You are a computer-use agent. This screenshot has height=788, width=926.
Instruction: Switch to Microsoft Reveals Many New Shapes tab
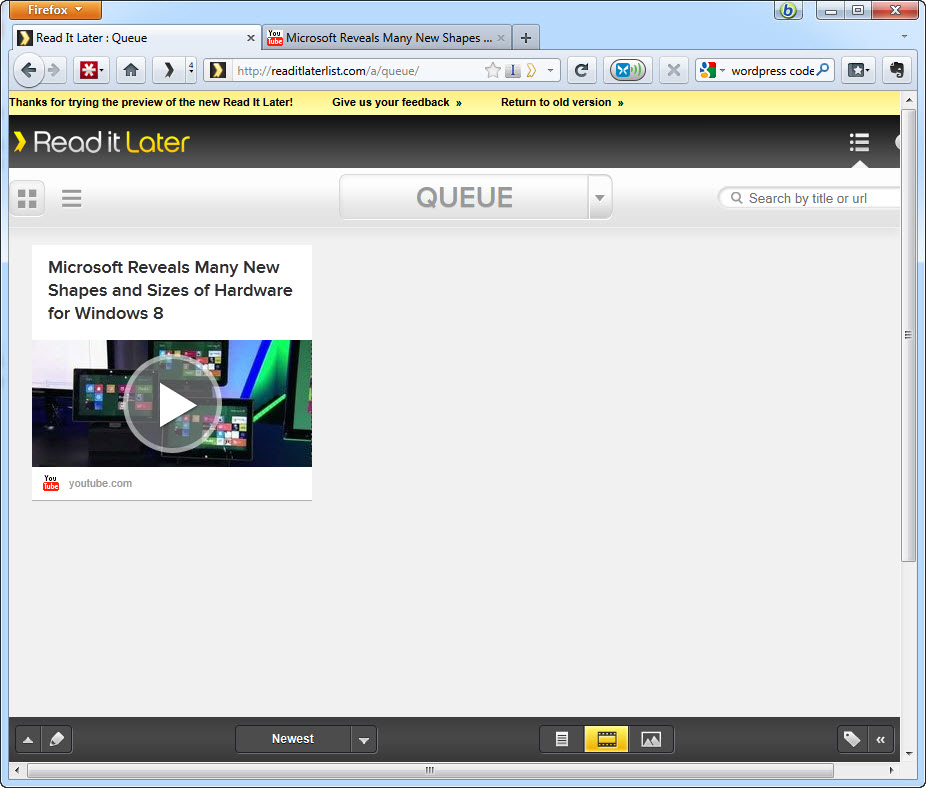click(x=387, y=38)
